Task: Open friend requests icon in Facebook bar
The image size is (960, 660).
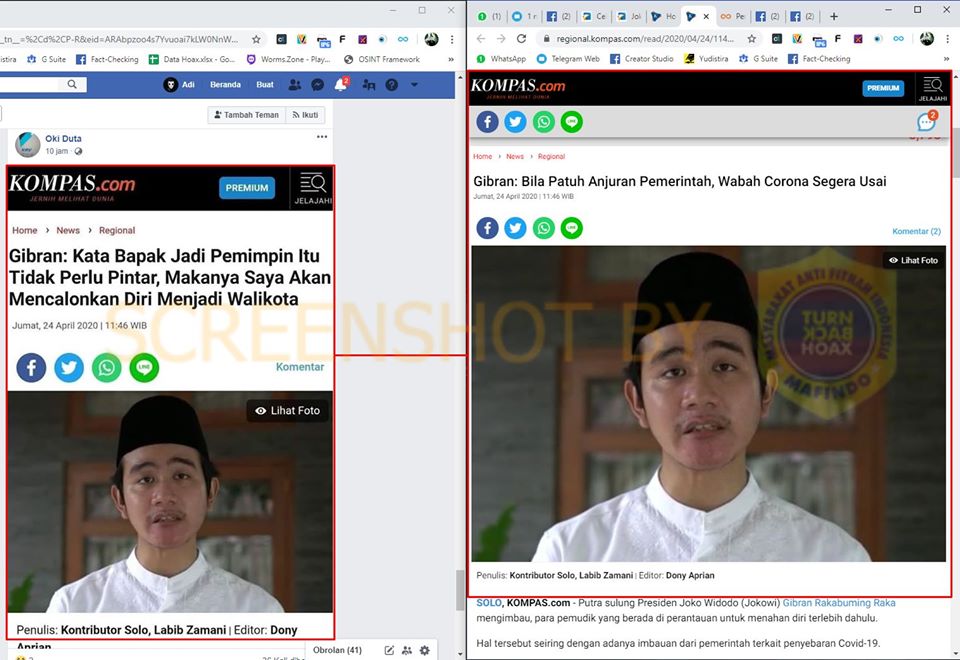Action: (294, 84)
